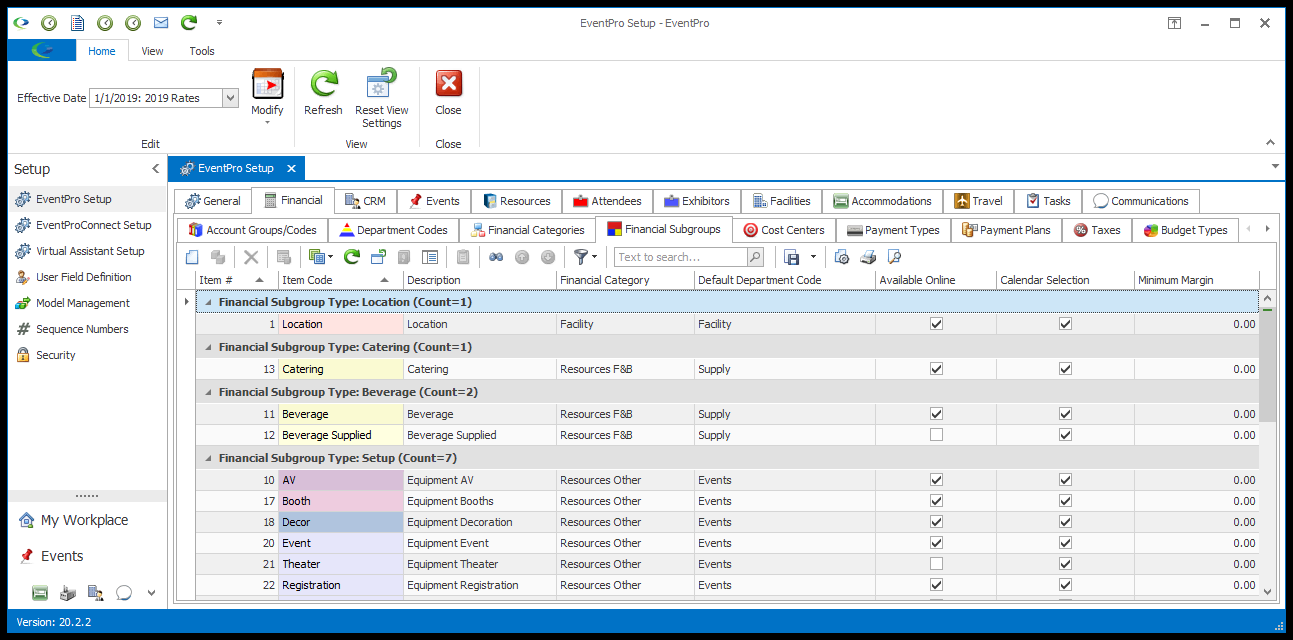Open the Cost Centers tab
The width and height of the screenshot is (1293, 640).
784,230
